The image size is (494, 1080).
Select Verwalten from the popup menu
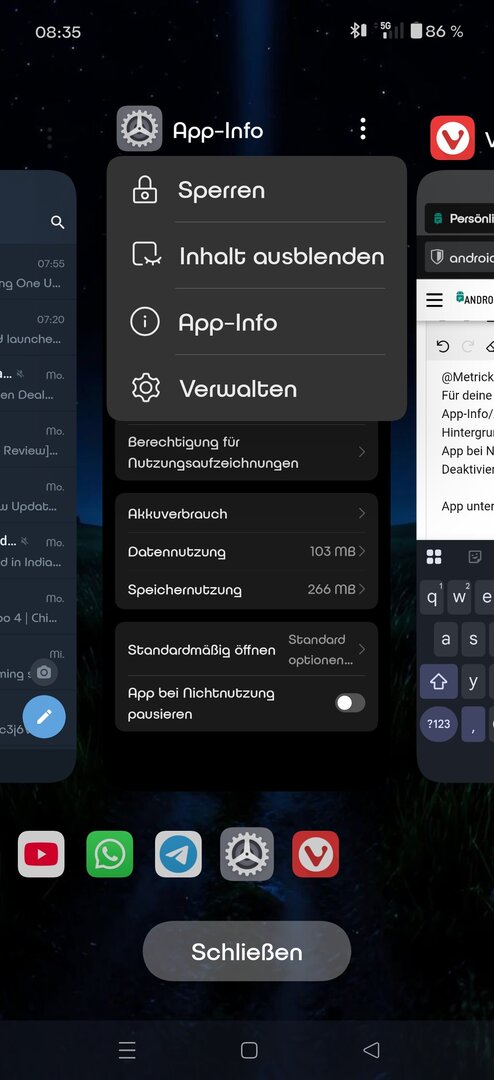pos(256,388)
